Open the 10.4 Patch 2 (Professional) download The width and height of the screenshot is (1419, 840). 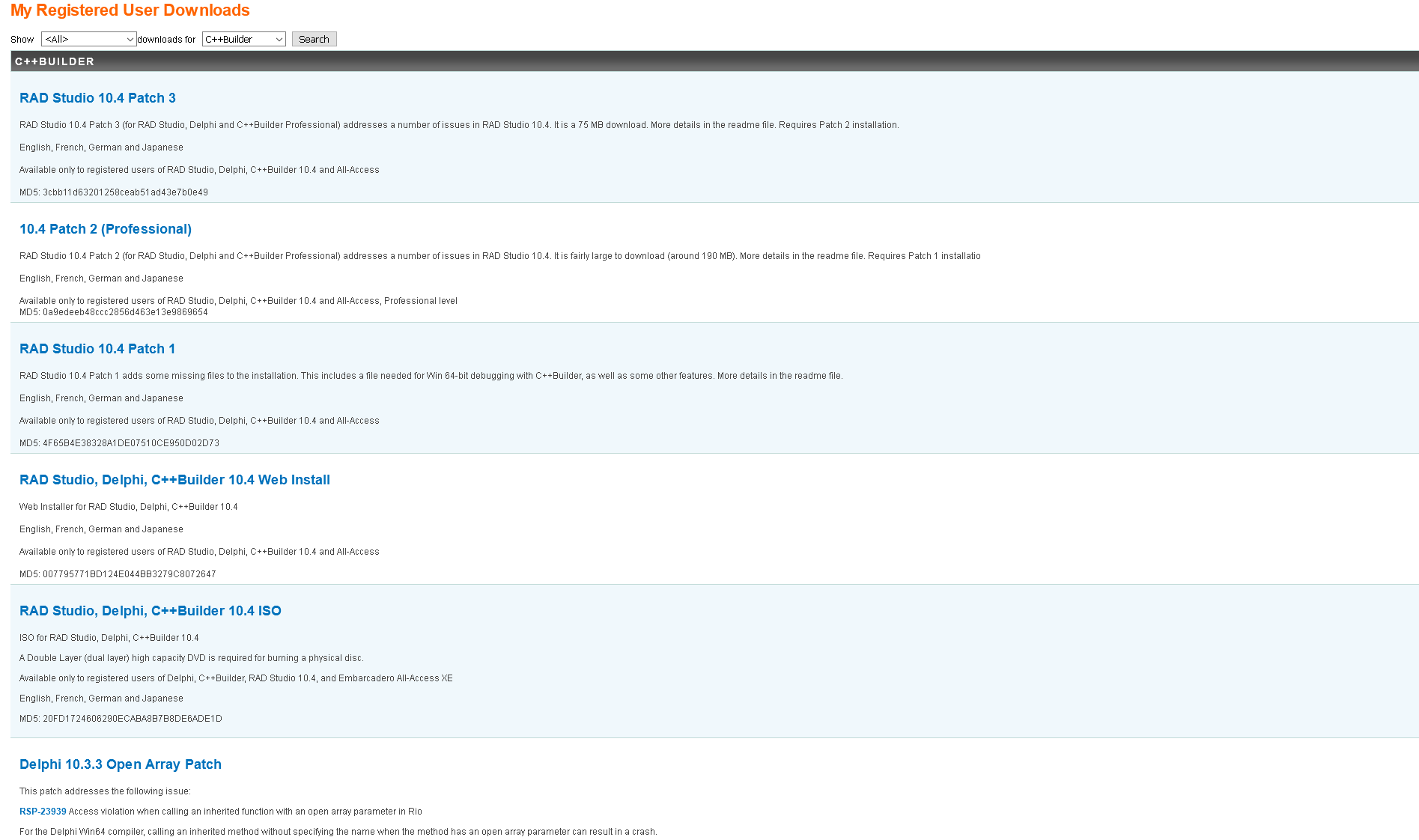point(106,229)
